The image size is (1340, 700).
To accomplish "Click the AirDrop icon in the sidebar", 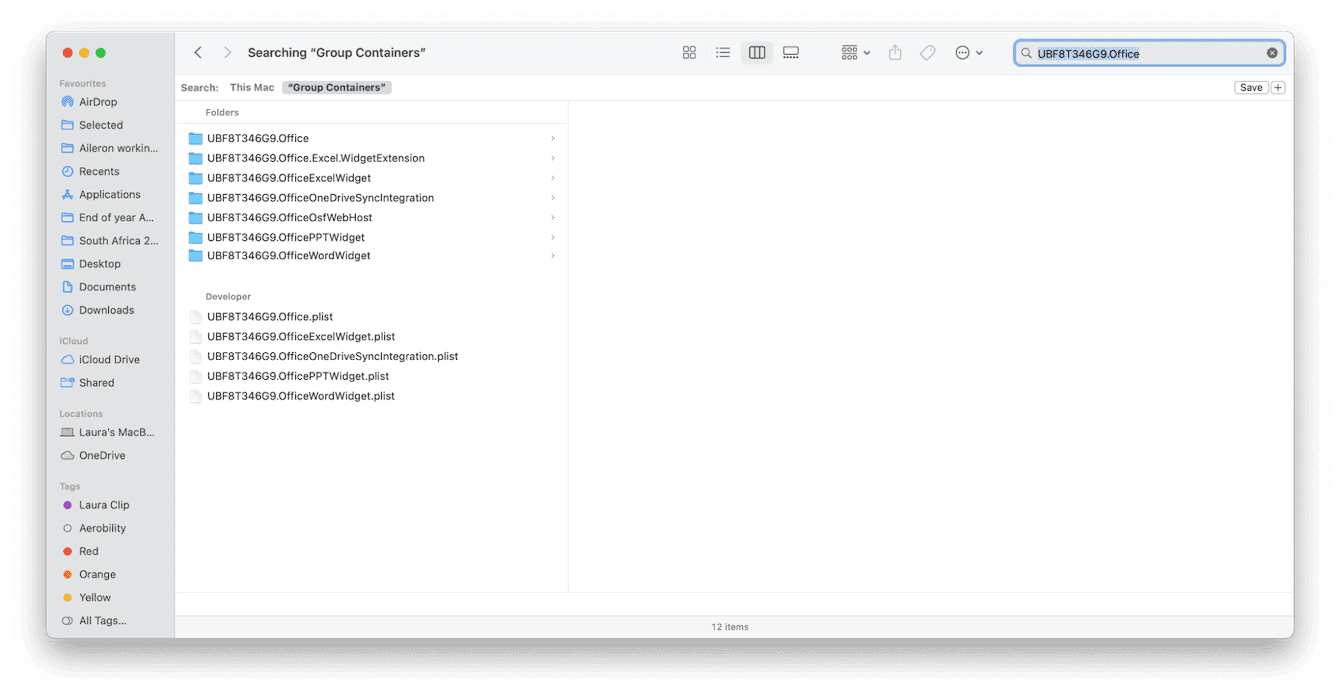I will pyautogui.click(x=68, y=101).
